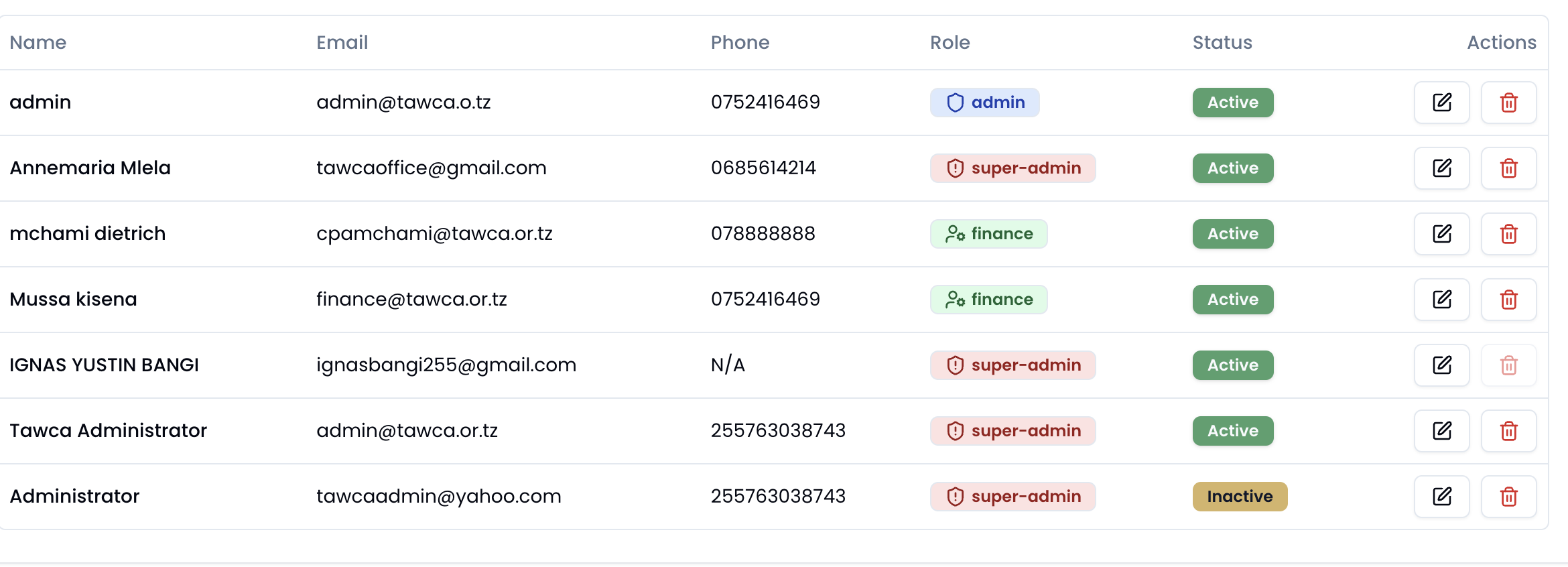
Task: Edit IGNAS YUSTIN BANGI user
Action: click(1441, 365)
